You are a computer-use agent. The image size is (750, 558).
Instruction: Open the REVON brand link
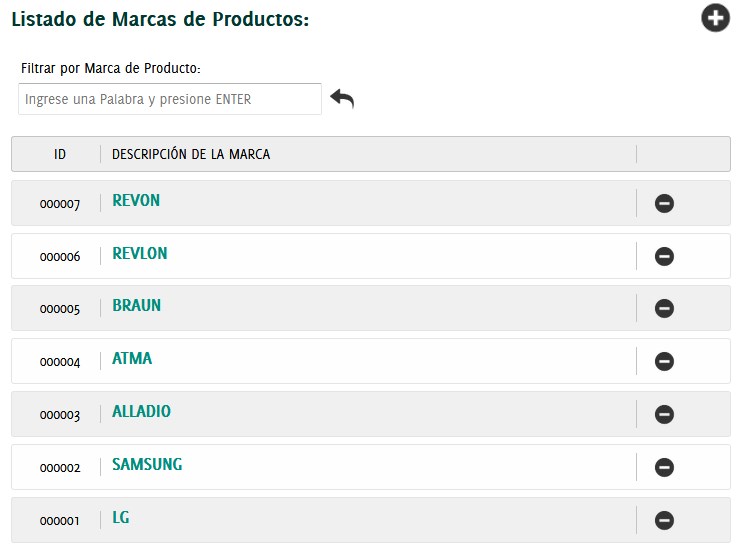click(x=136, y=201)
